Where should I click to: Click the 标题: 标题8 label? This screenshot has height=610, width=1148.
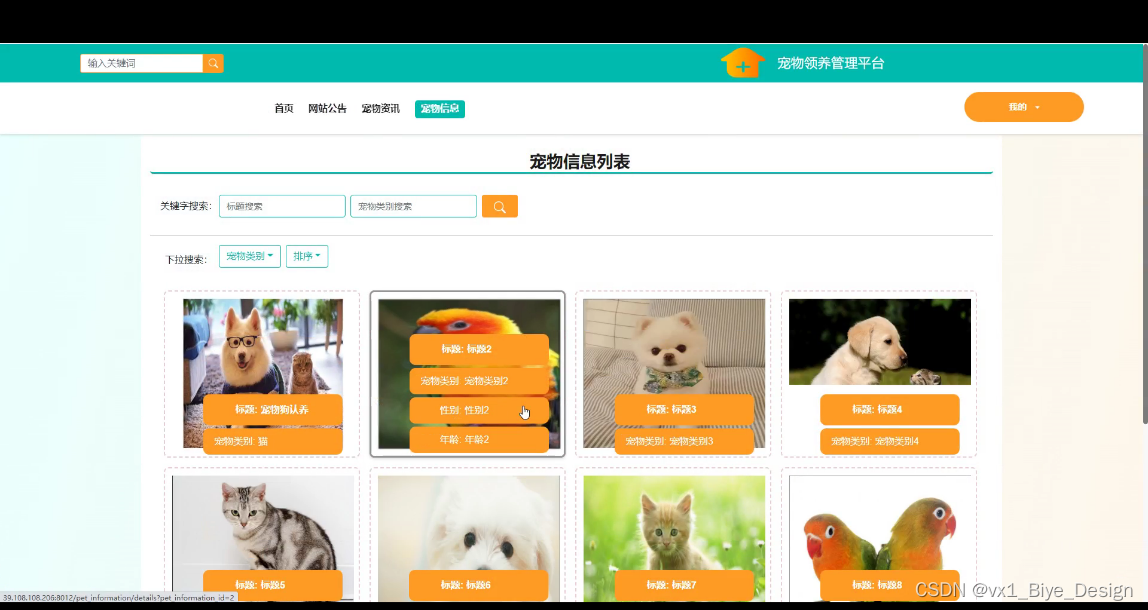coord(890,585)
